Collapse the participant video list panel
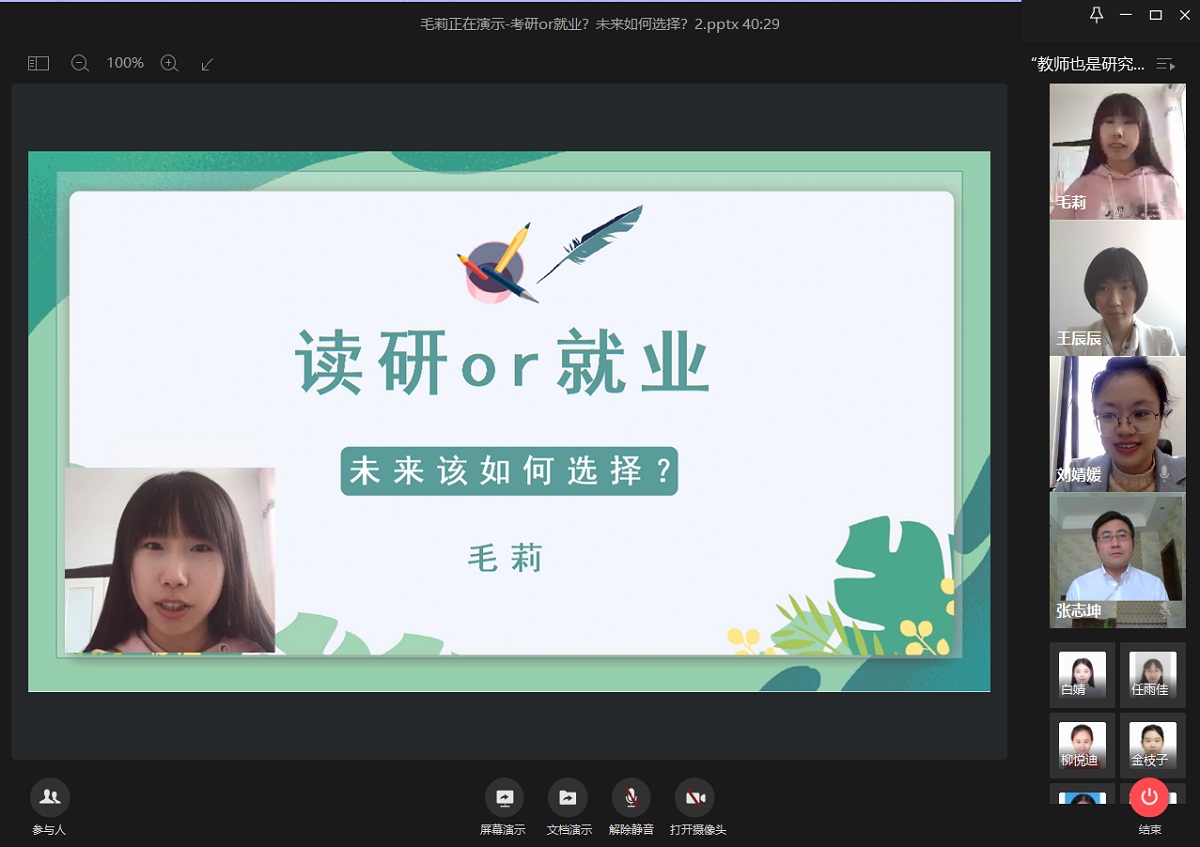 (x=1165, y=64)
